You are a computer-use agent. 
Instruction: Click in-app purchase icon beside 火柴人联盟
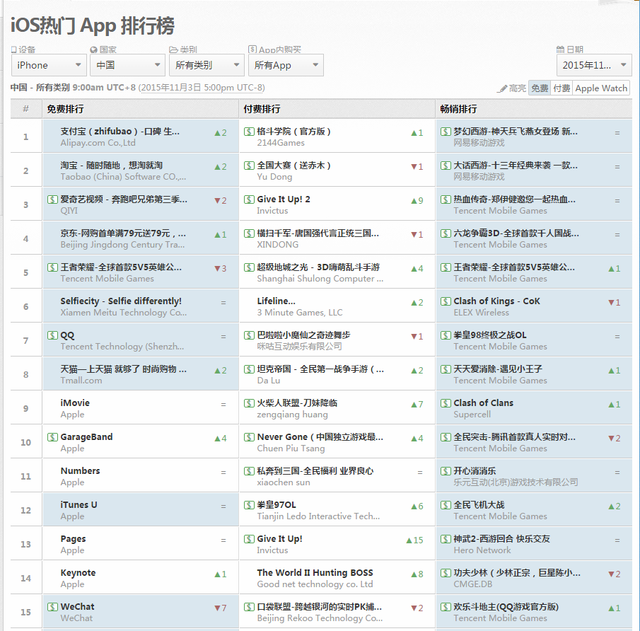(x=249, y=403)
